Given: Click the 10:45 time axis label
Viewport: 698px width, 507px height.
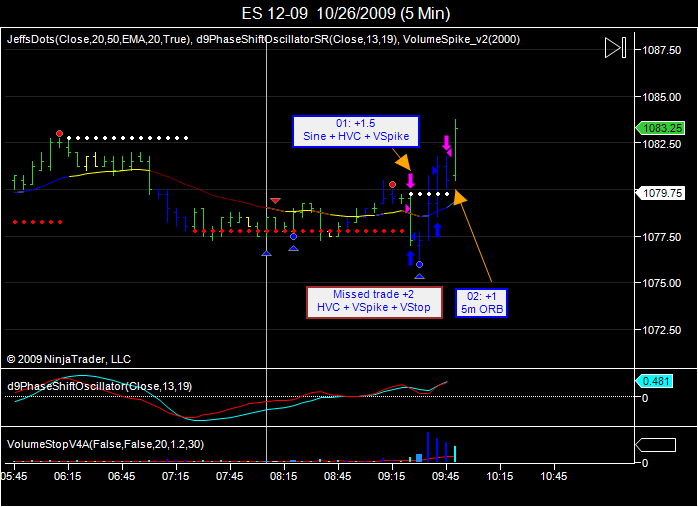Looking at the screenshot, I should click(554, 477).
